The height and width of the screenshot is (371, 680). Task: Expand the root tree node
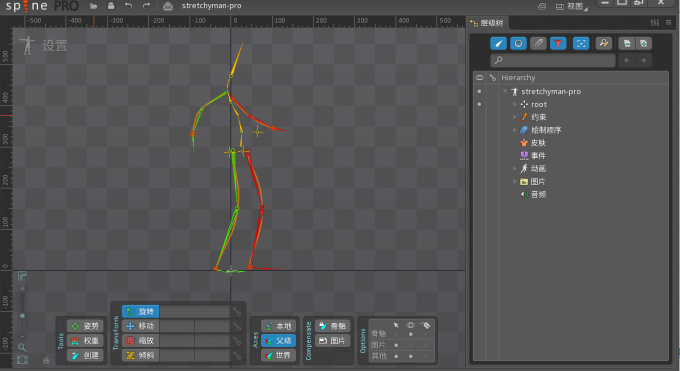coord(515,104)
